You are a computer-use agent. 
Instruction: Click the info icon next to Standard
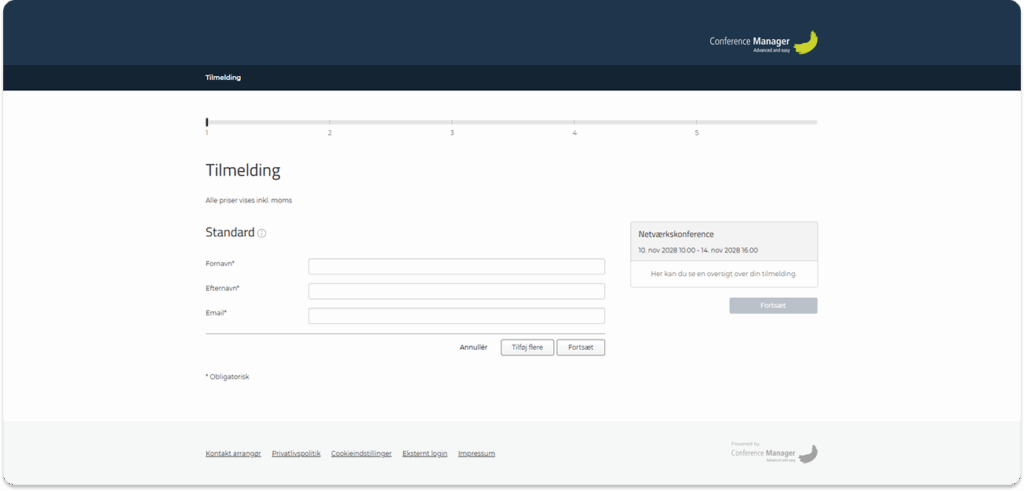coord(262,233)
